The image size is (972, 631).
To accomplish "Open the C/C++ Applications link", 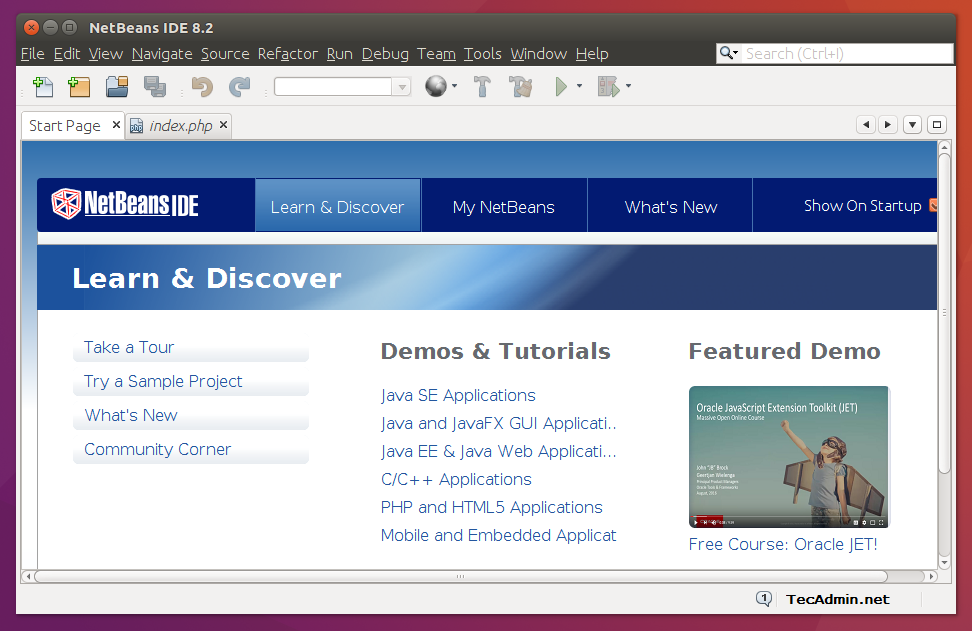I will pyautogui.click(x=456, y=479).
